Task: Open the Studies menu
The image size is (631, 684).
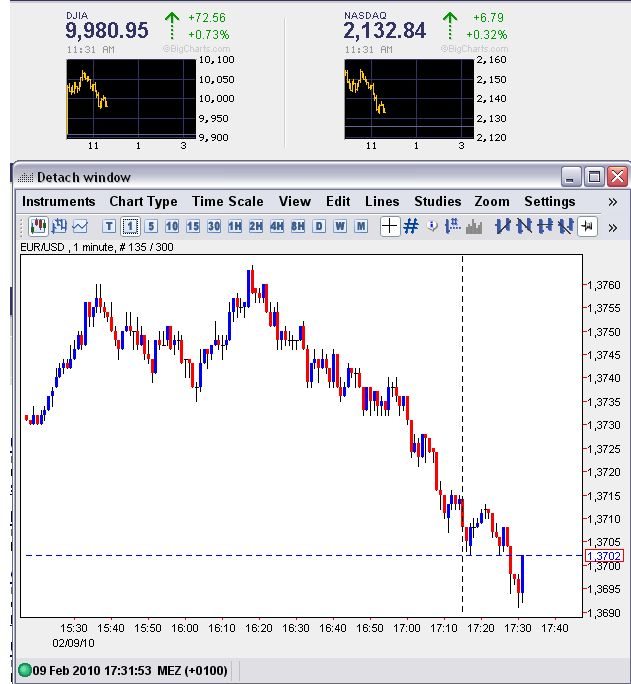Action: (x=437, y=202)
